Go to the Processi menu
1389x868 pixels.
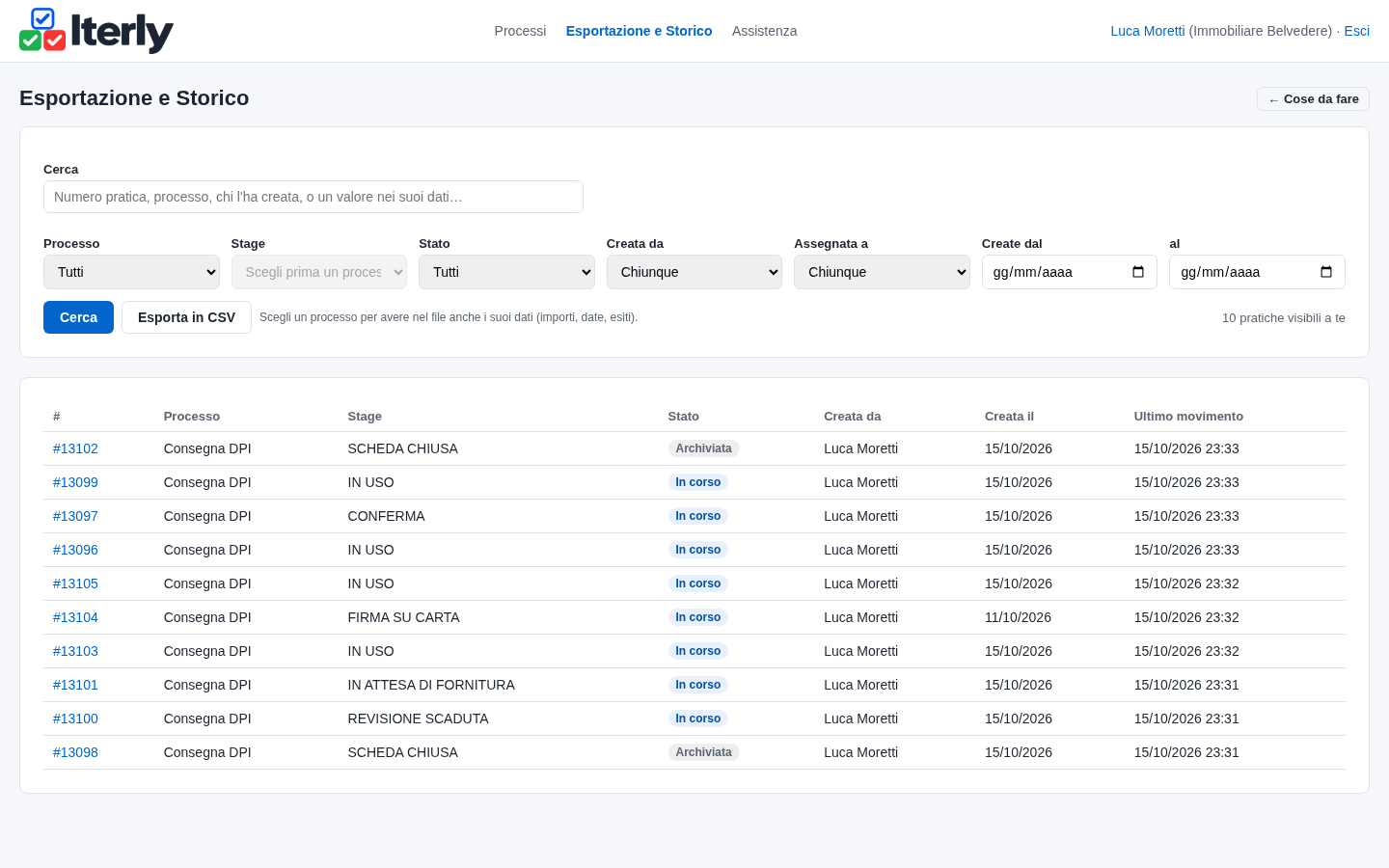pos(520,31)
